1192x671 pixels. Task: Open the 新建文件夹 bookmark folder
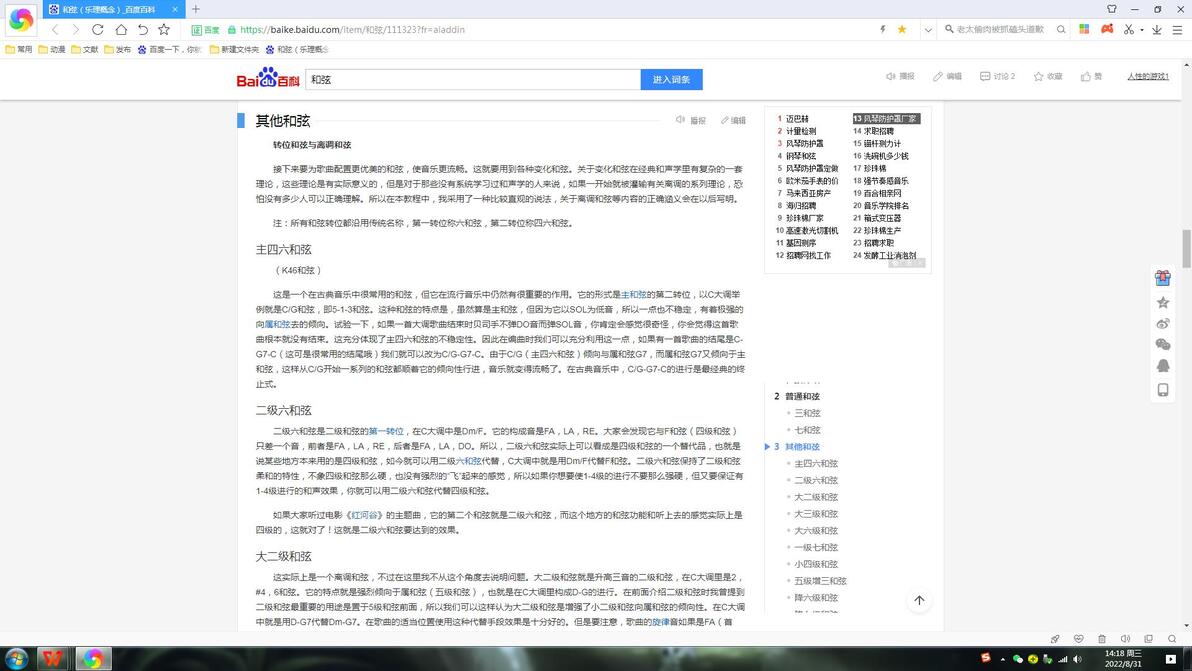234,49
